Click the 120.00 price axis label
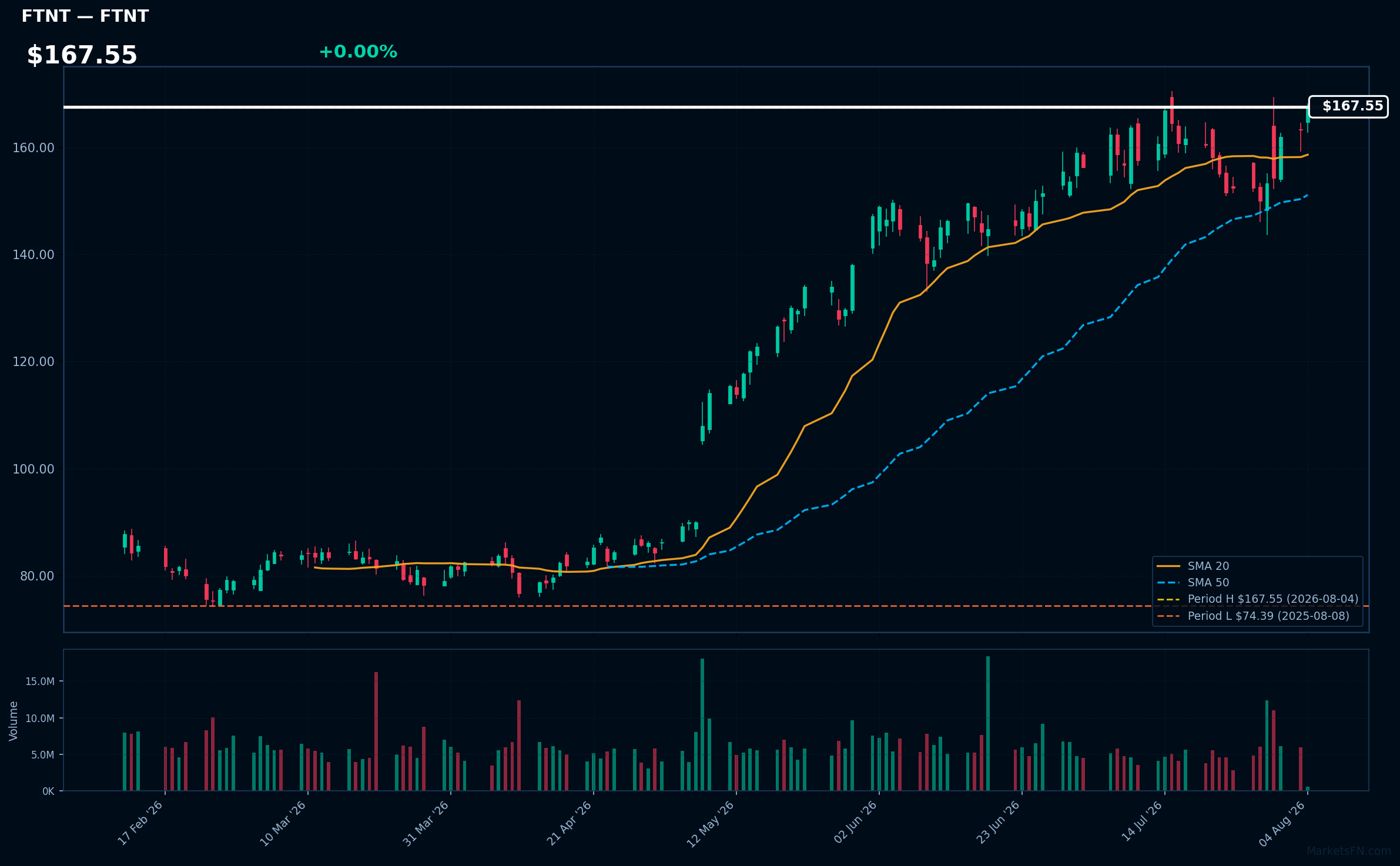 click(34, 361)
